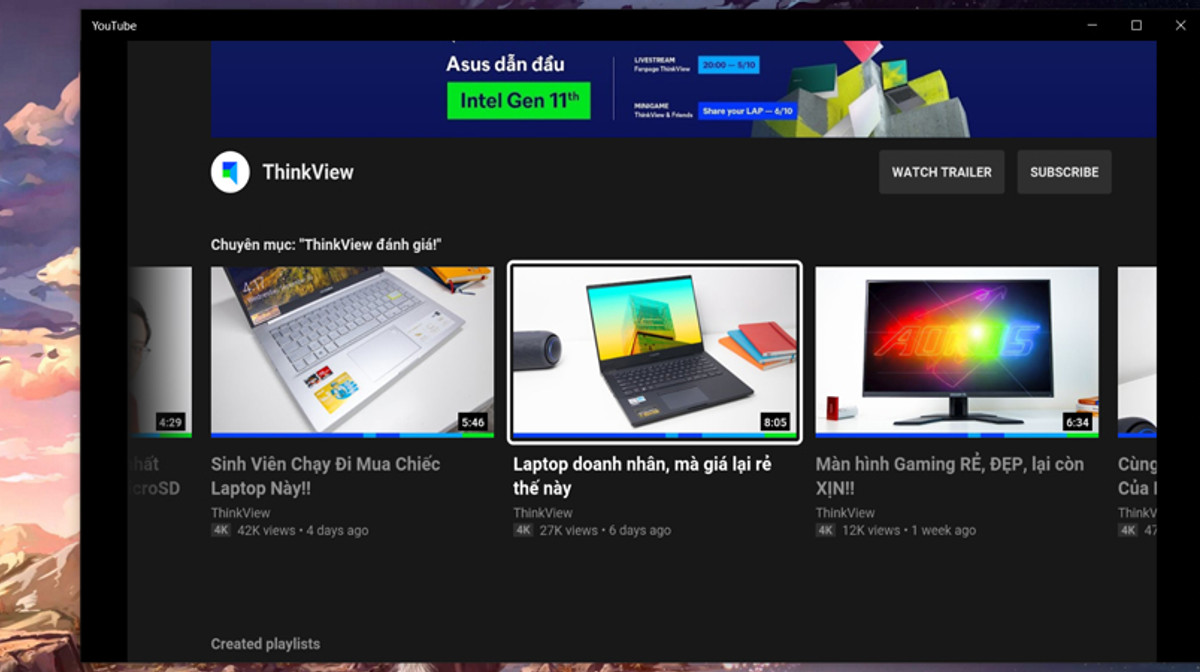This screenshot has width=1200, height=672.
Task: Click the YouTube window title text
Action: tap(114, 26)
